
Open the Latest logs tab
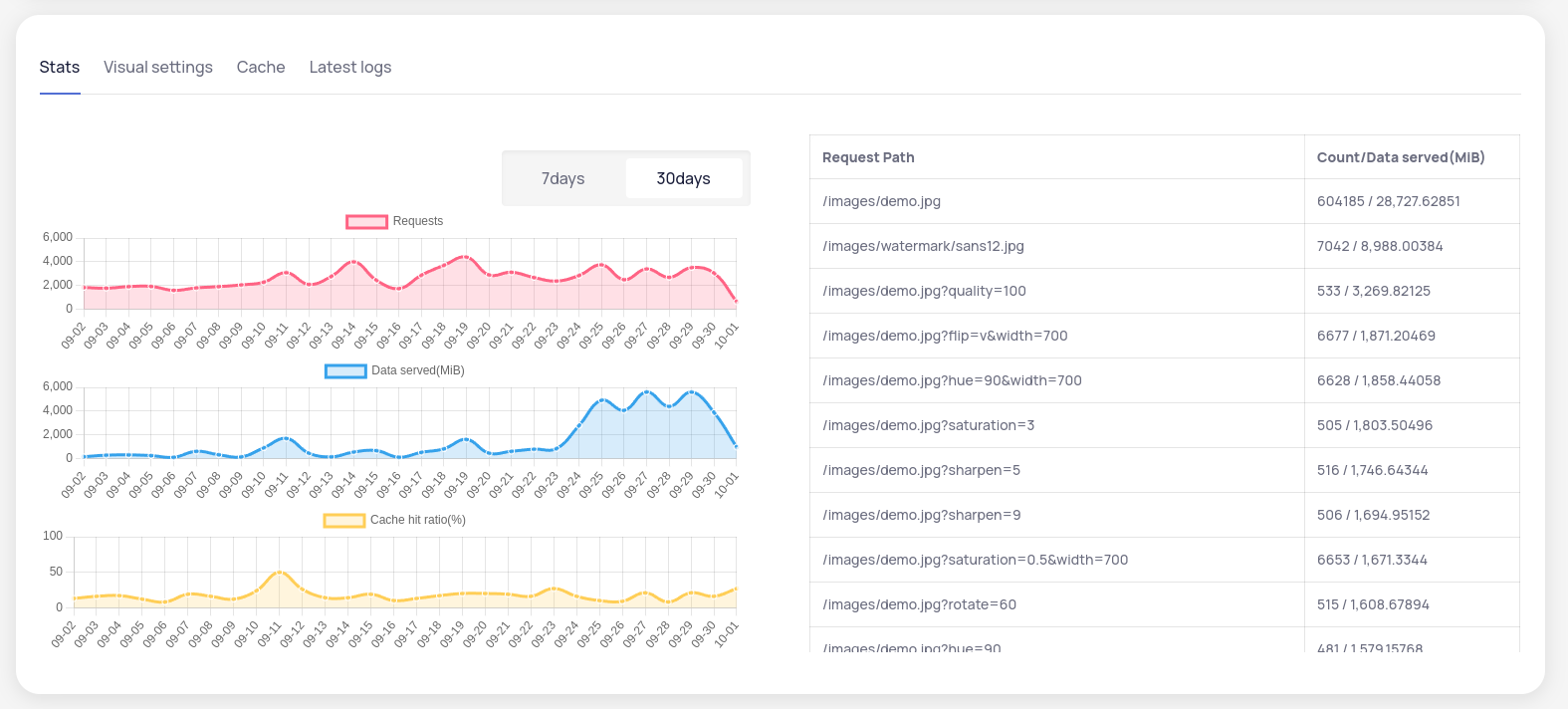349,67
